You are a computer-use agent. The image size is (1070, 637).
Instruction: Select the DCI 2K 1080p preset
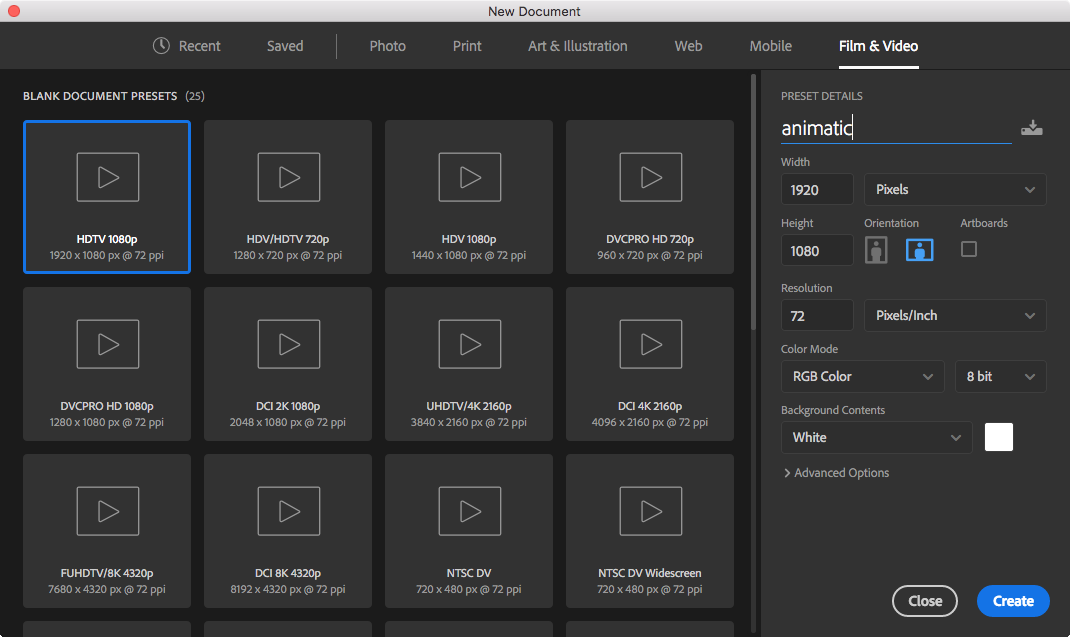point(288,364)
